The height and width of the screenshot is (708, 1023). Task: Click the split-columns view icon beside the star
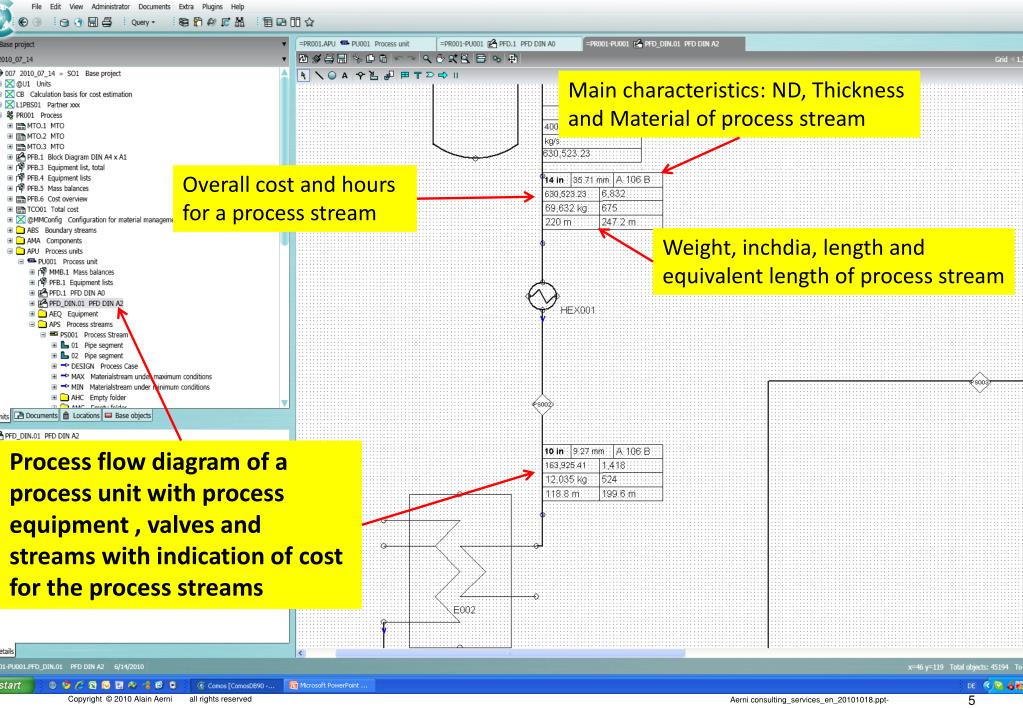click(295, 22)
